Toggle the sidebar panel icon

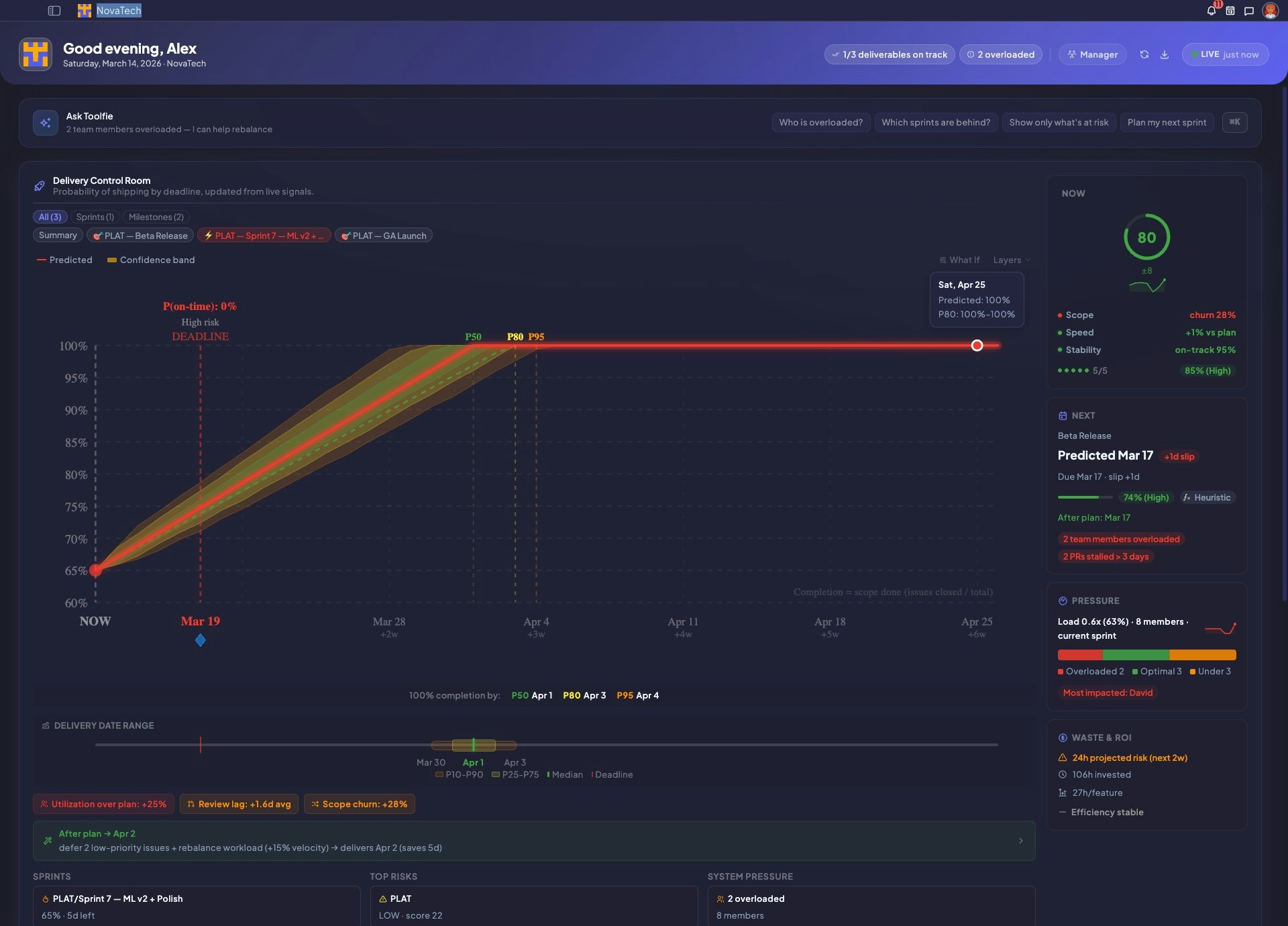pyautogui.click(x=54, y=11)
